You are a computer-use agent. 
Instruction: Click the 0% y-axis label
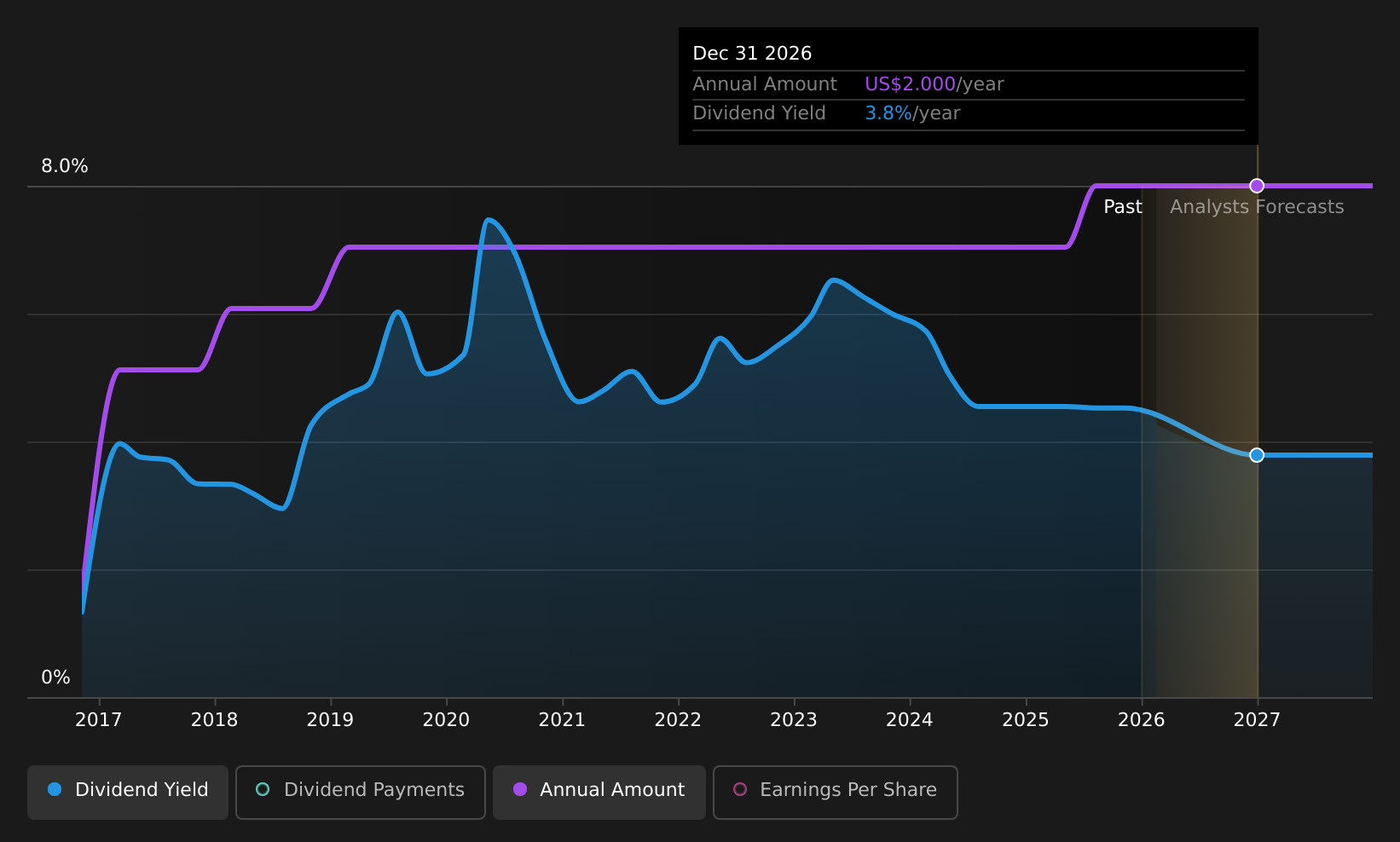56,678
